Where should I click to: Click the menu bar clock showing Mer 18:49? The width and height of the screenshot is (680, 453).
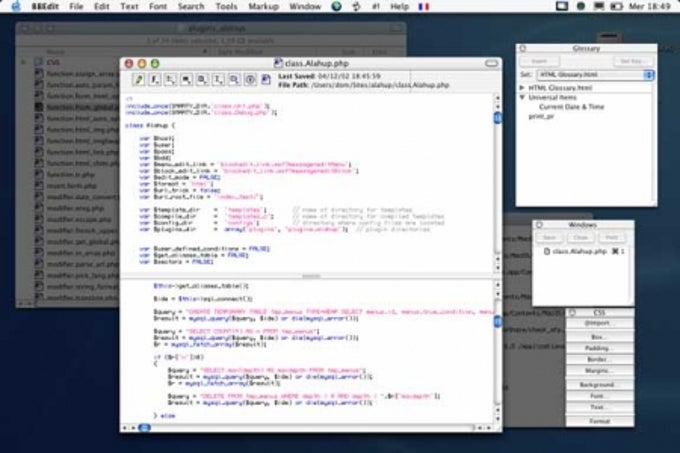tap(650, 7)
